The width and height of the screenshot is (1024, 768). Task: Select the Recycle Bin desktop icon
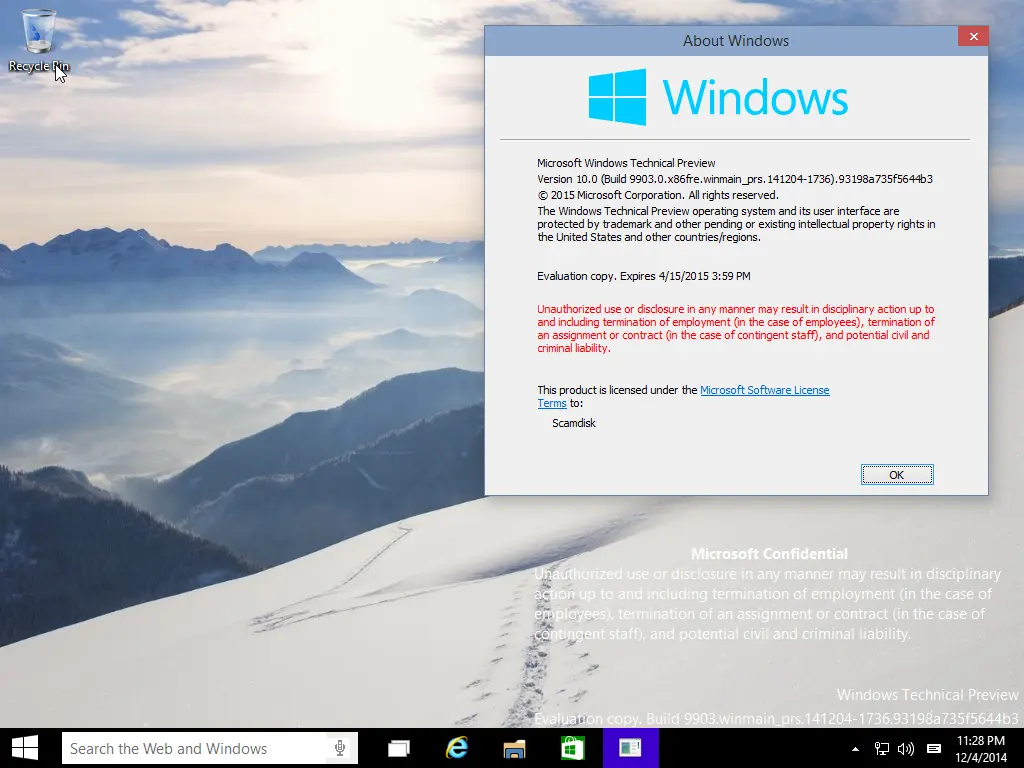click(39, 40)
